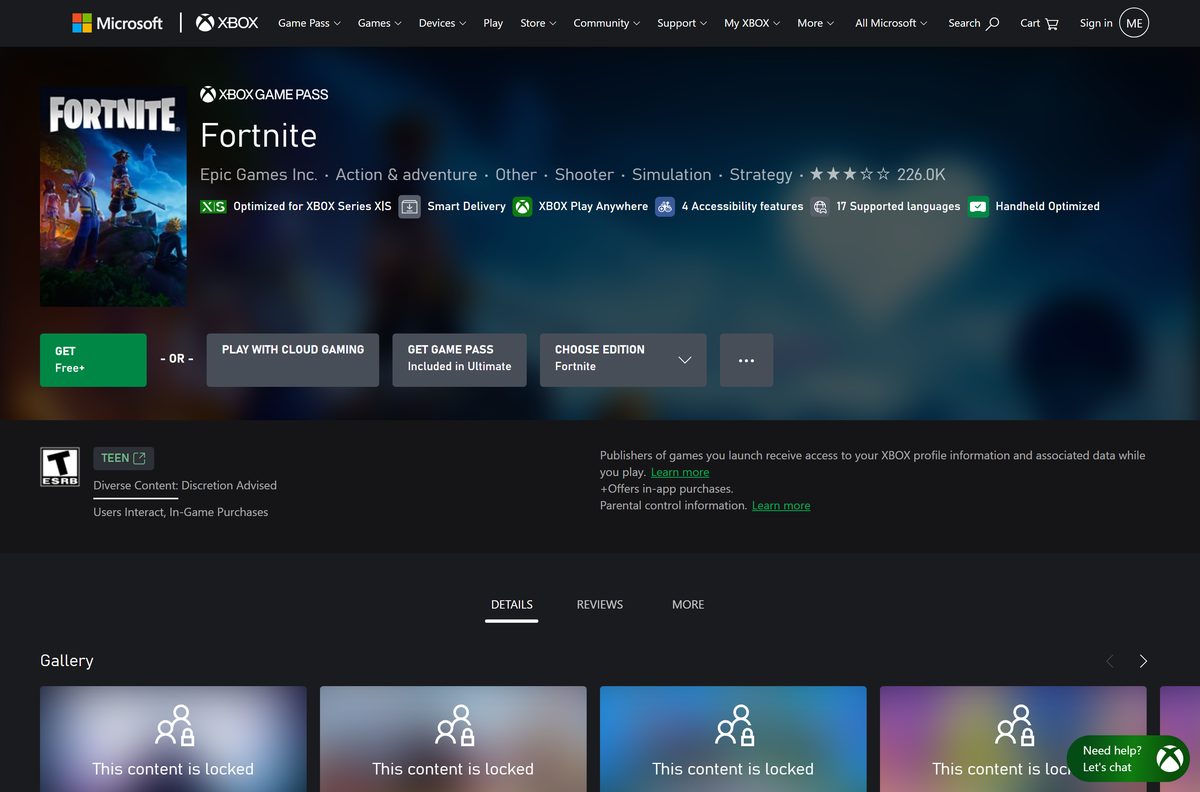Expand the Game Pass menu
This screenshot has width=1200, height=792.
[309, 23]
